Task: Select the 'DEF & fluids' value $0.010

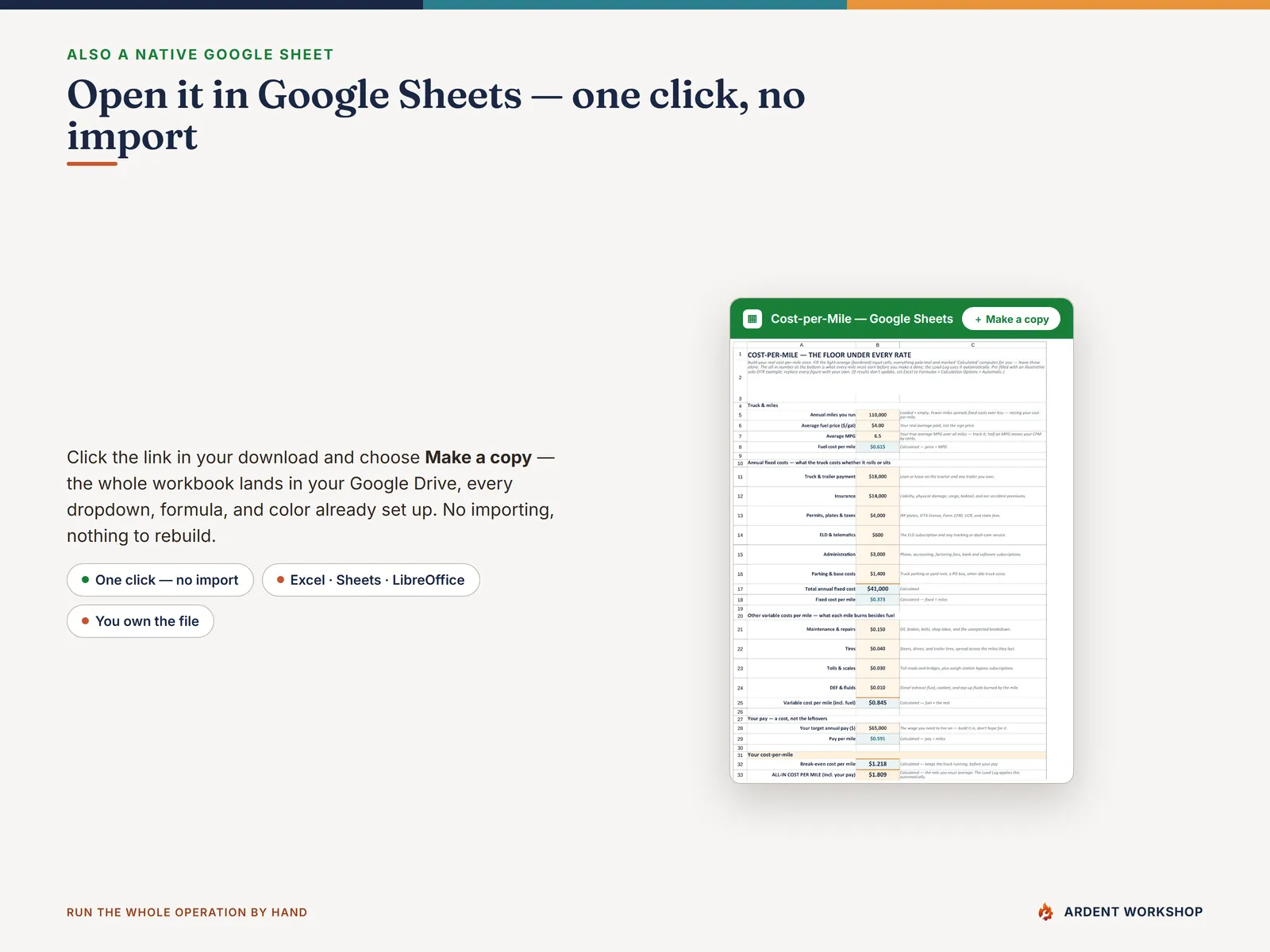Action: click(877, 688)
